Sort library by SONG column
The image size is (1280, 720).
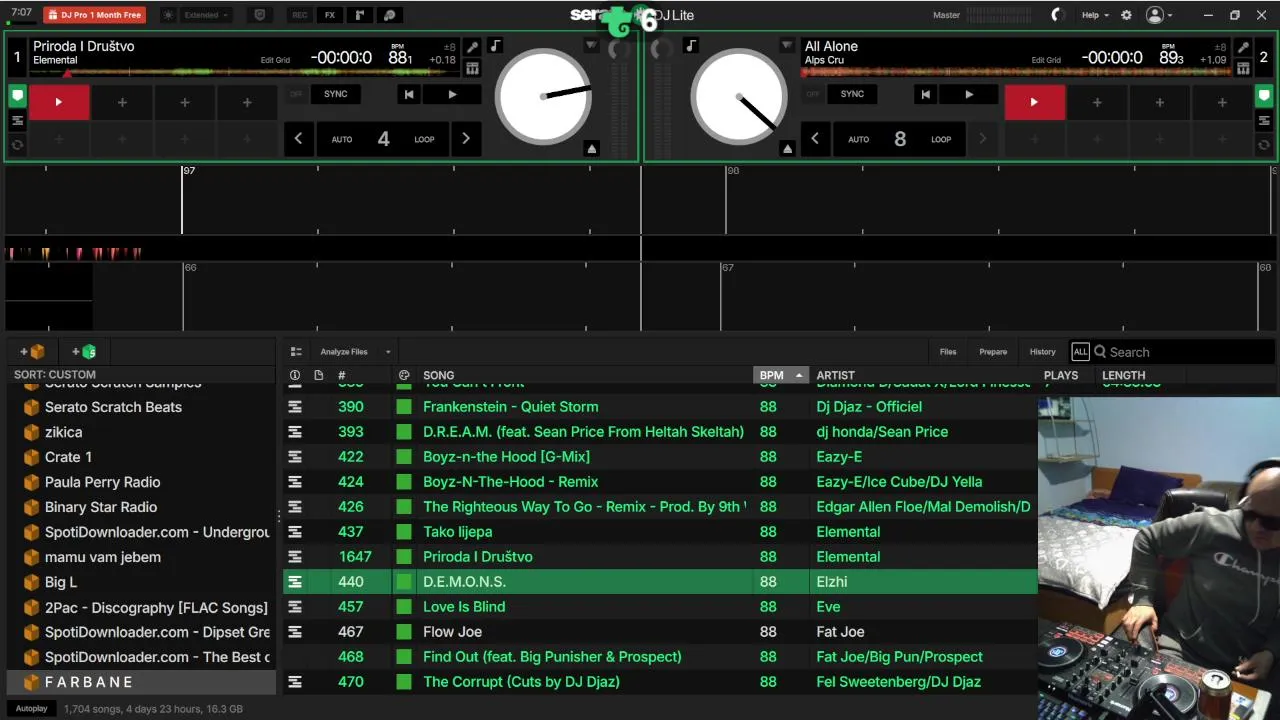tap(438, 375)
